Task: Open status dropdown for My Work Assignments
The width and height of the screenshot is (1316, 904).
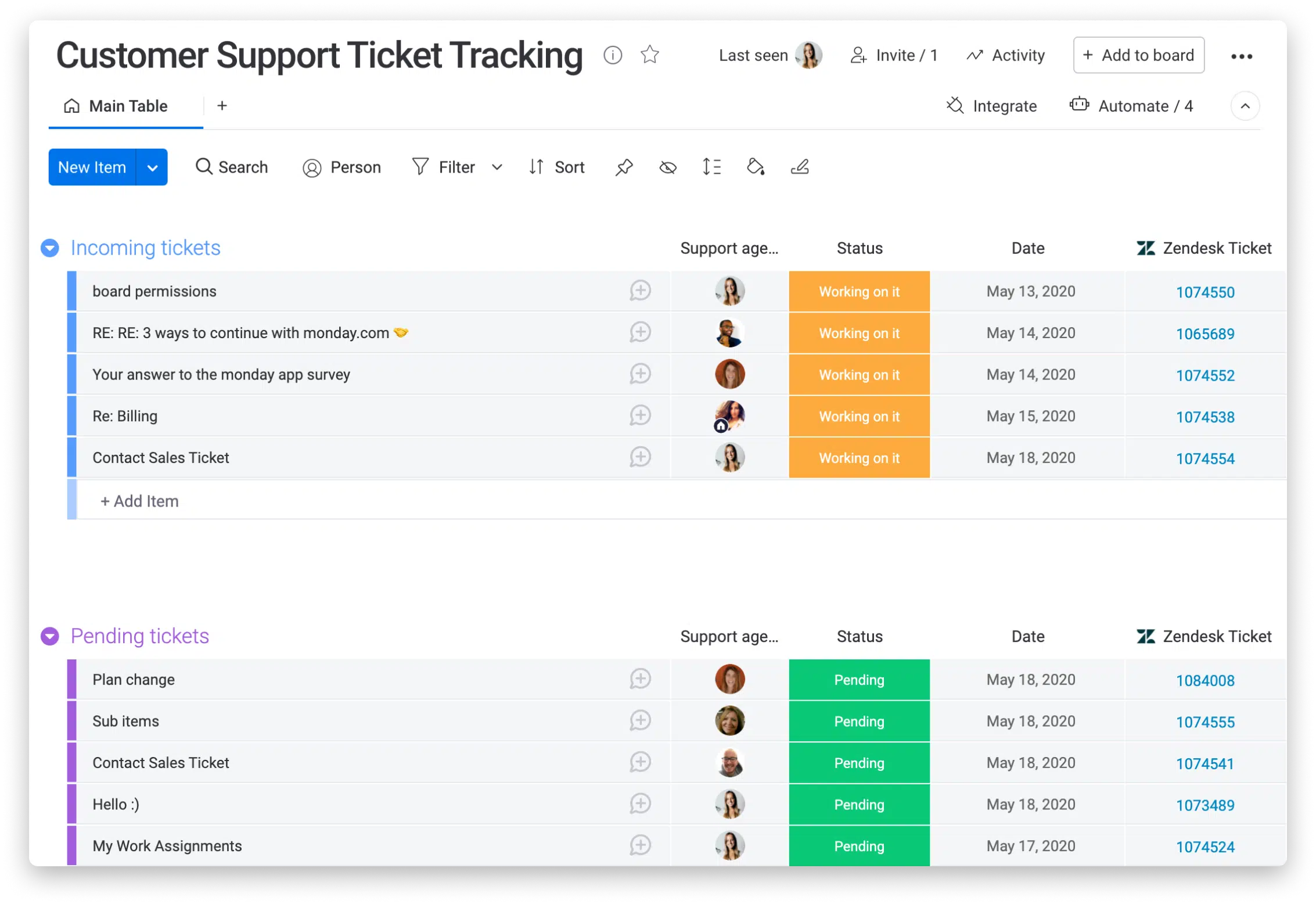Action: 859,846
